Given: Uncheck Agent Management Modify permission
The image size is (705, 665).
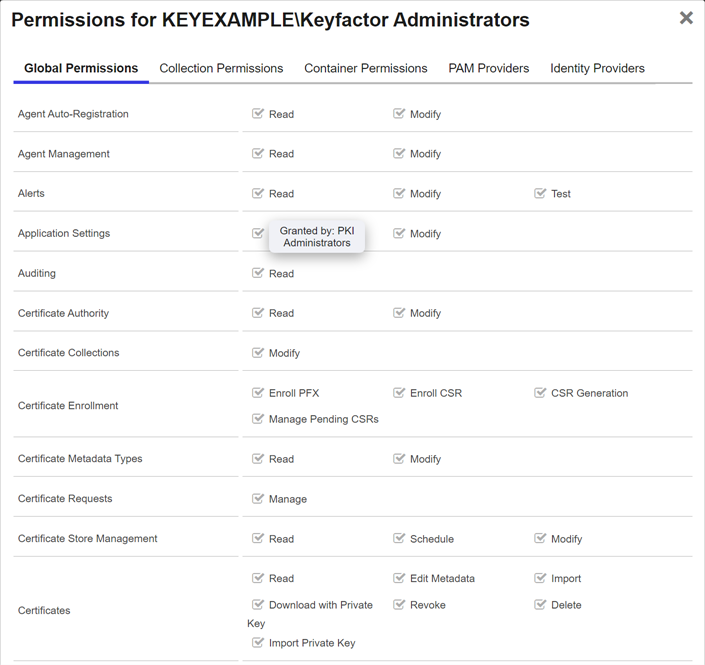Looking at the screenshot, I should click(x=399, y=154).
